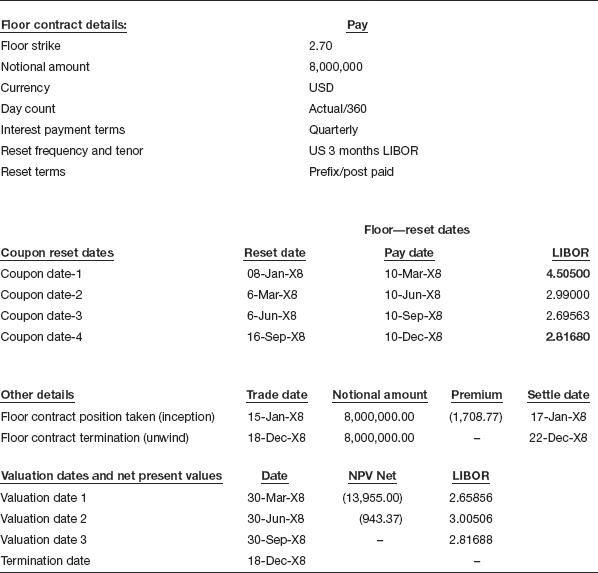Click the NPV Net column header

click(372, 476)
